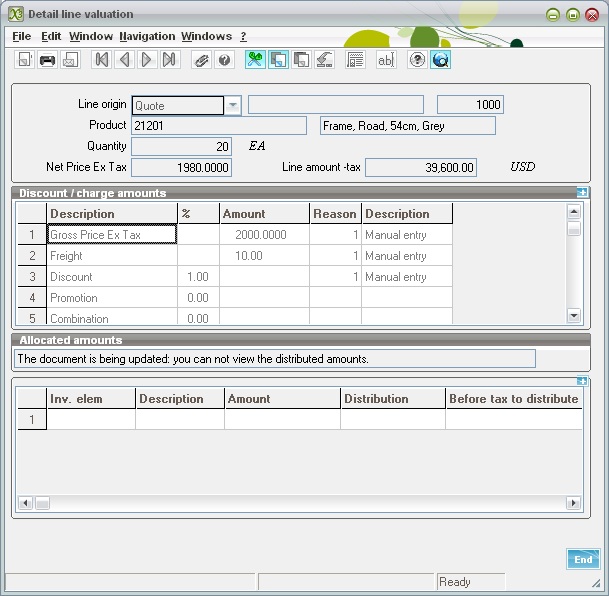This screenshot has width=609, height=596.
Task: Open the Windows menu
Action: [206, 36]
